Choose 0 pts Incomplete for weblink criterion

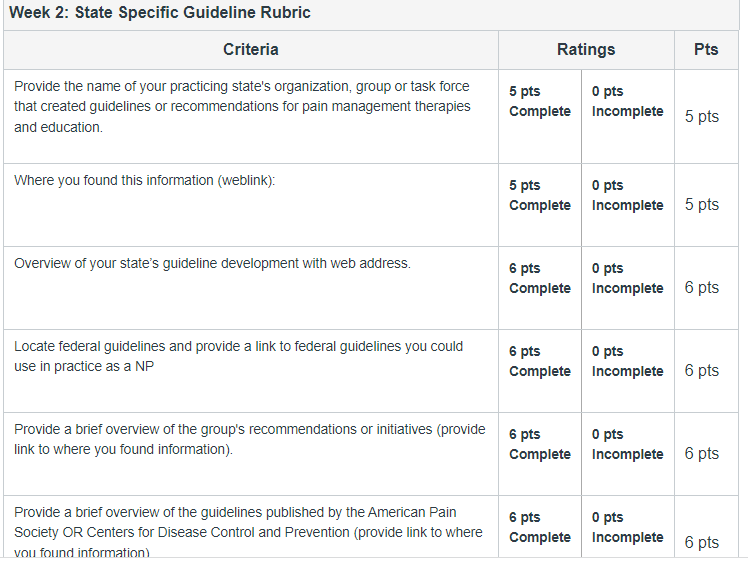click(x=627, y=195)
